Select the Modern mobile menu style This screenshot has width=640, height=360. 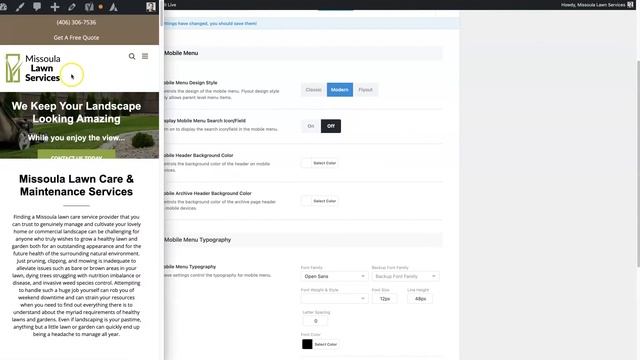click(x=340, y=90)
